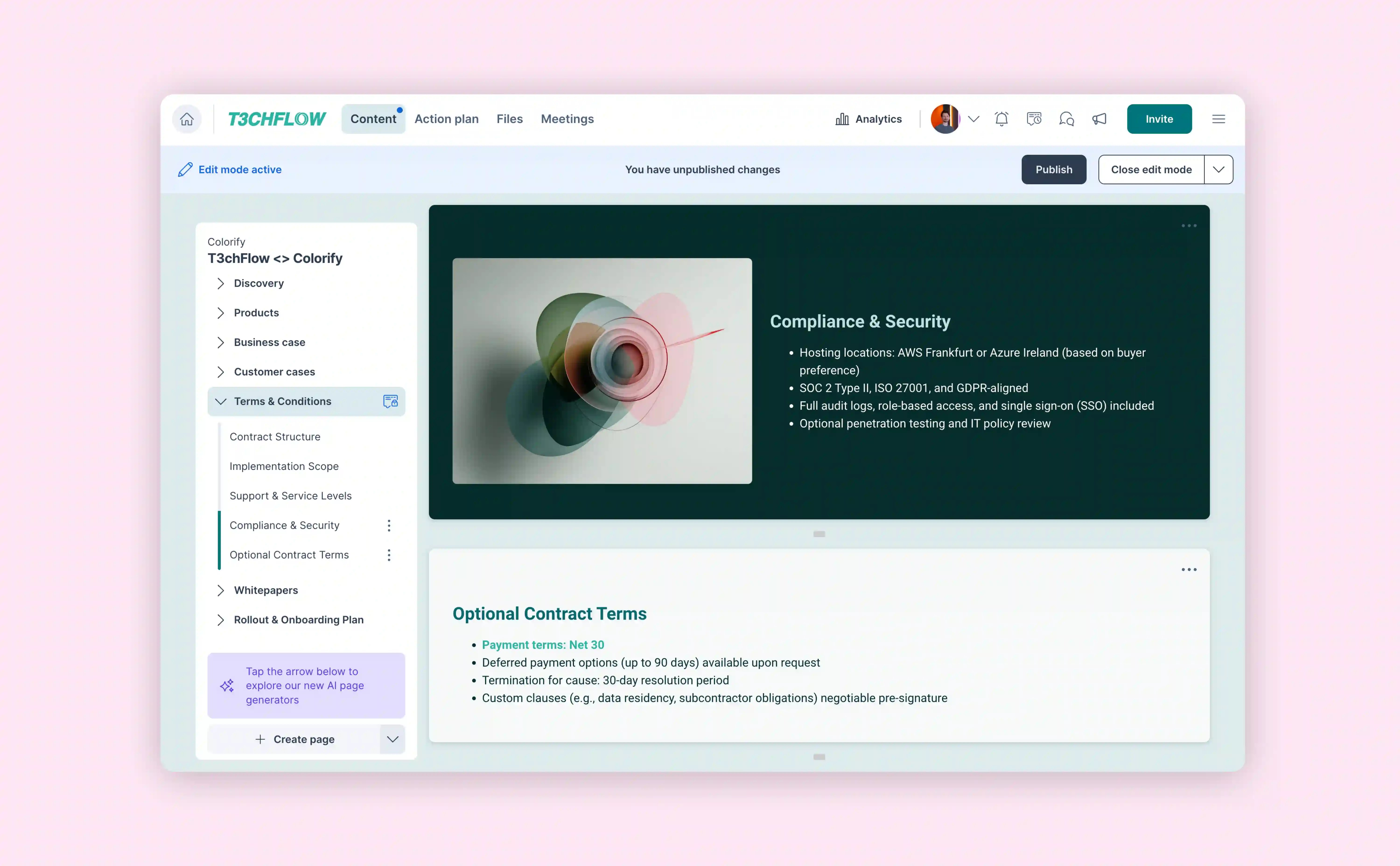Click the AI page generators hint banner

(306, 686)
